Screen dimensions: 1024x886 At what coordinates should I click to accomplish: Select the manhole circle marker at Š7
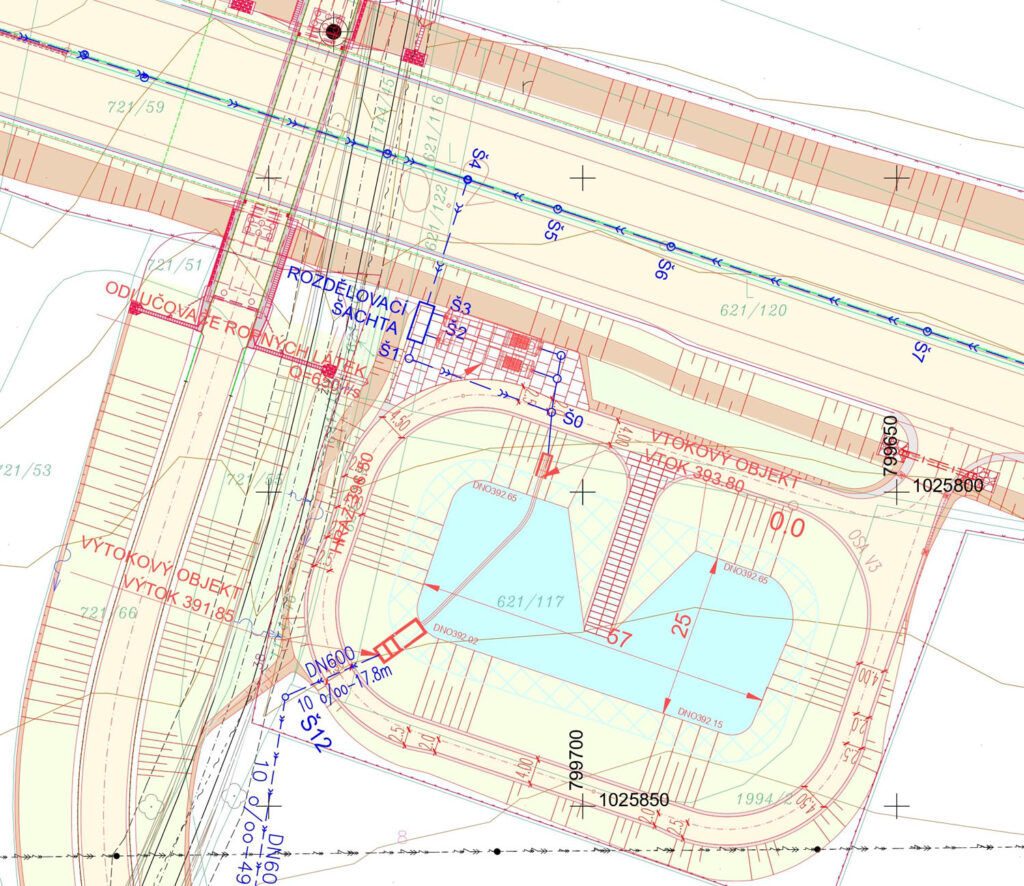(x=927, y=331)
